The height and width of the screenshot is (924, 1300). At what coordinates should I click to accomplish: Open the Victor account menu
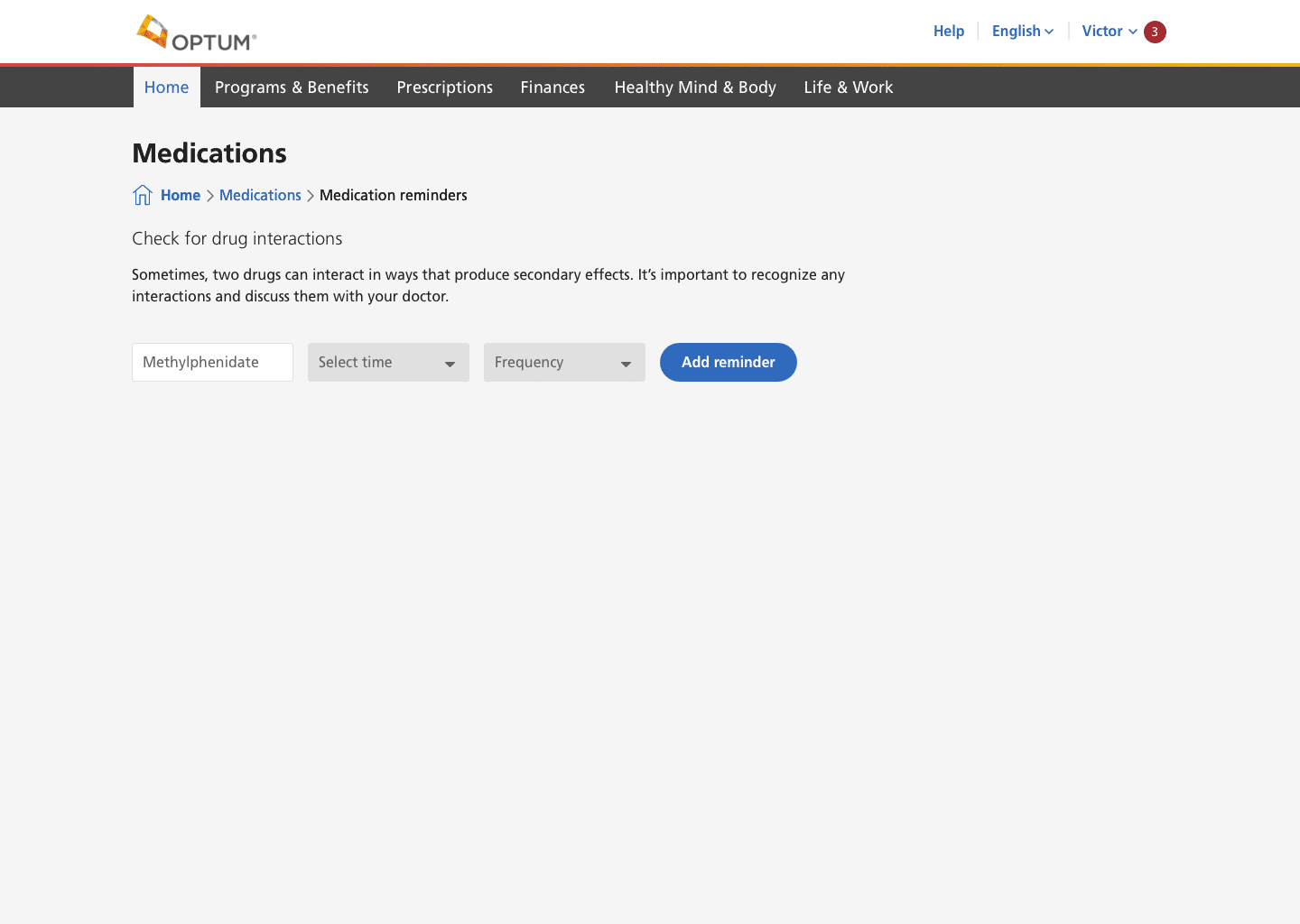click(x=1102, y=32)
